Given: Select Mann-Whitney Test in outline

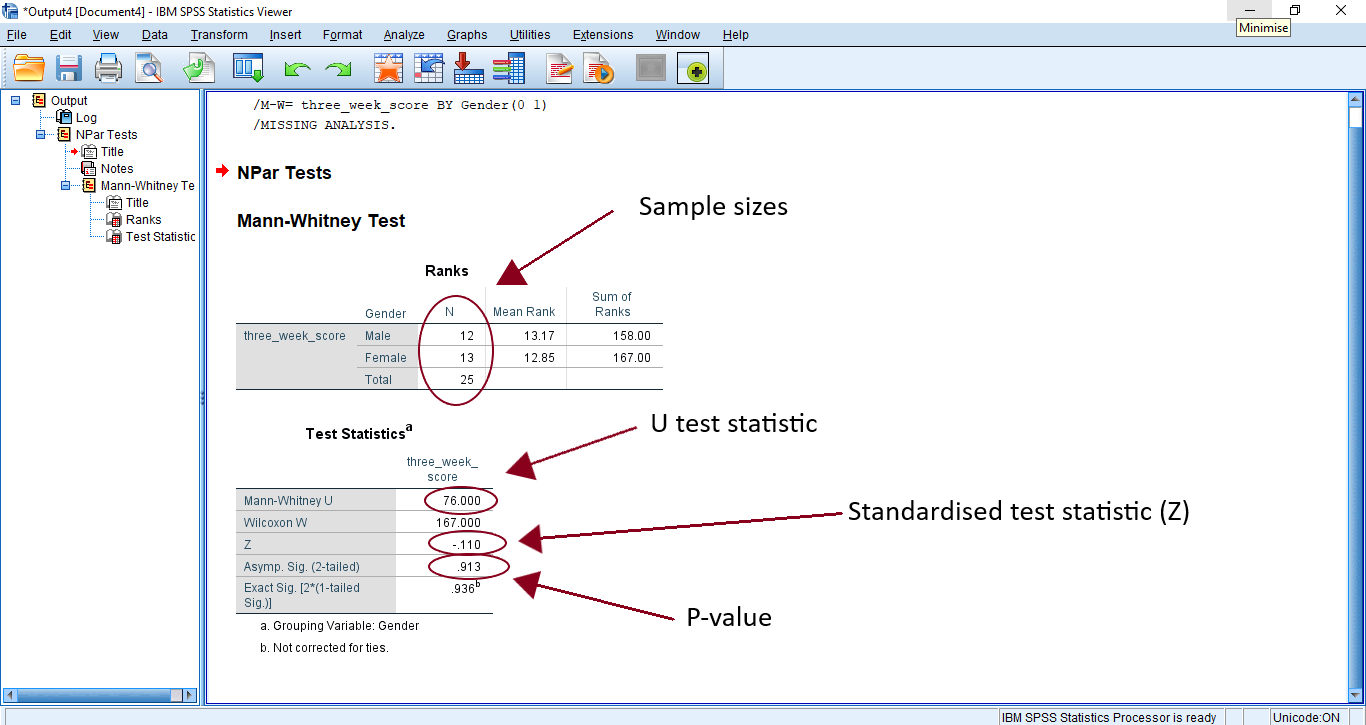Looking at the screenshot, I should tap(147, 185).
